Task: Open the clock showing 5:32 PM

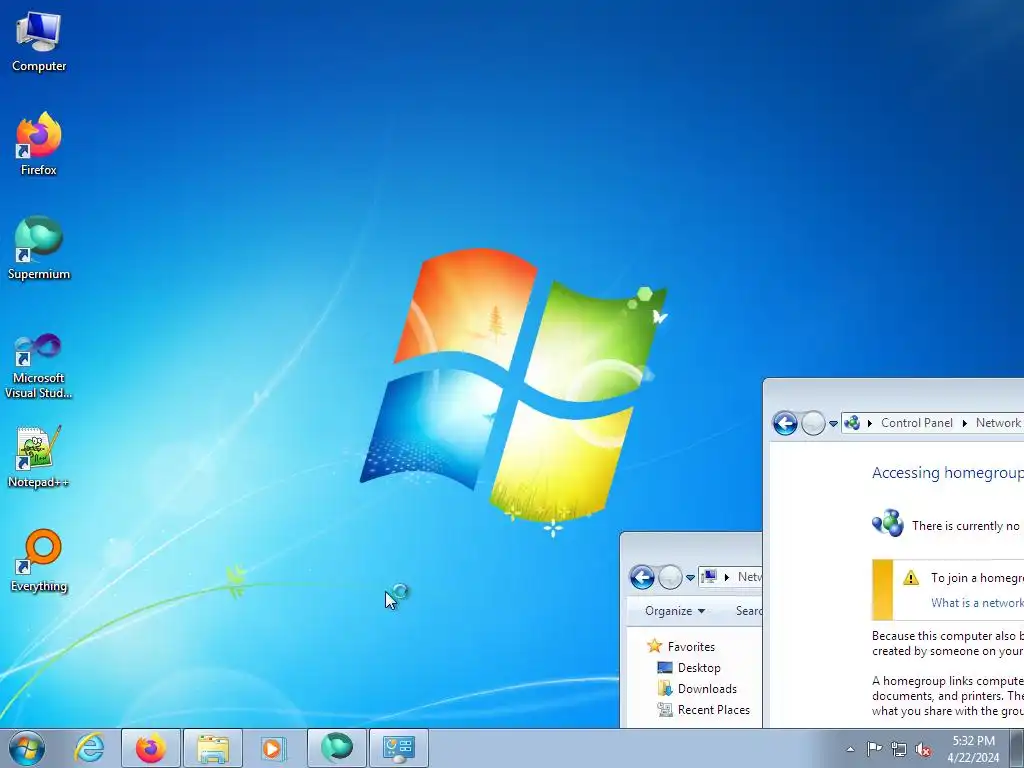Action: (973, 748)
